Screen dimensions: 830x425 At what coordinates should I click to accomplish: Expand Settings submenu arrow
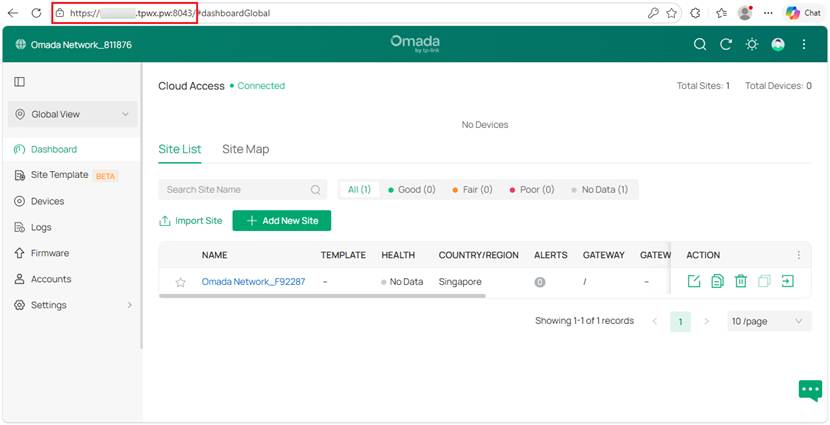pyautogui.click(x=130, y=305)
